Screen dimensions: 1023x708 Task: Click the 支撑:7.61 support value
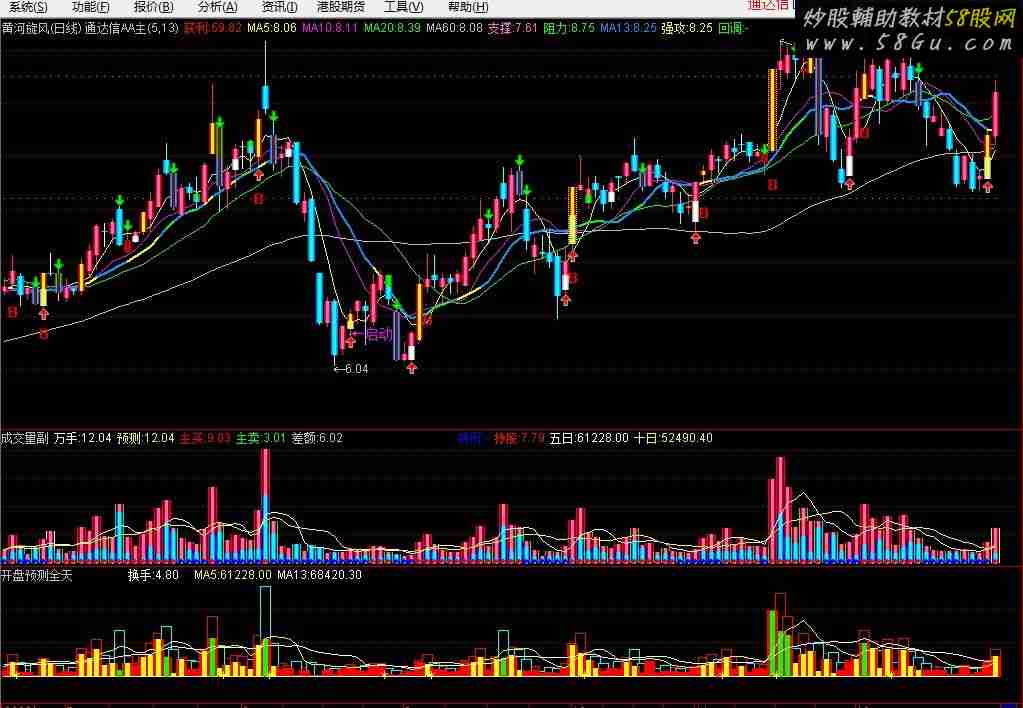pos(513,28)
